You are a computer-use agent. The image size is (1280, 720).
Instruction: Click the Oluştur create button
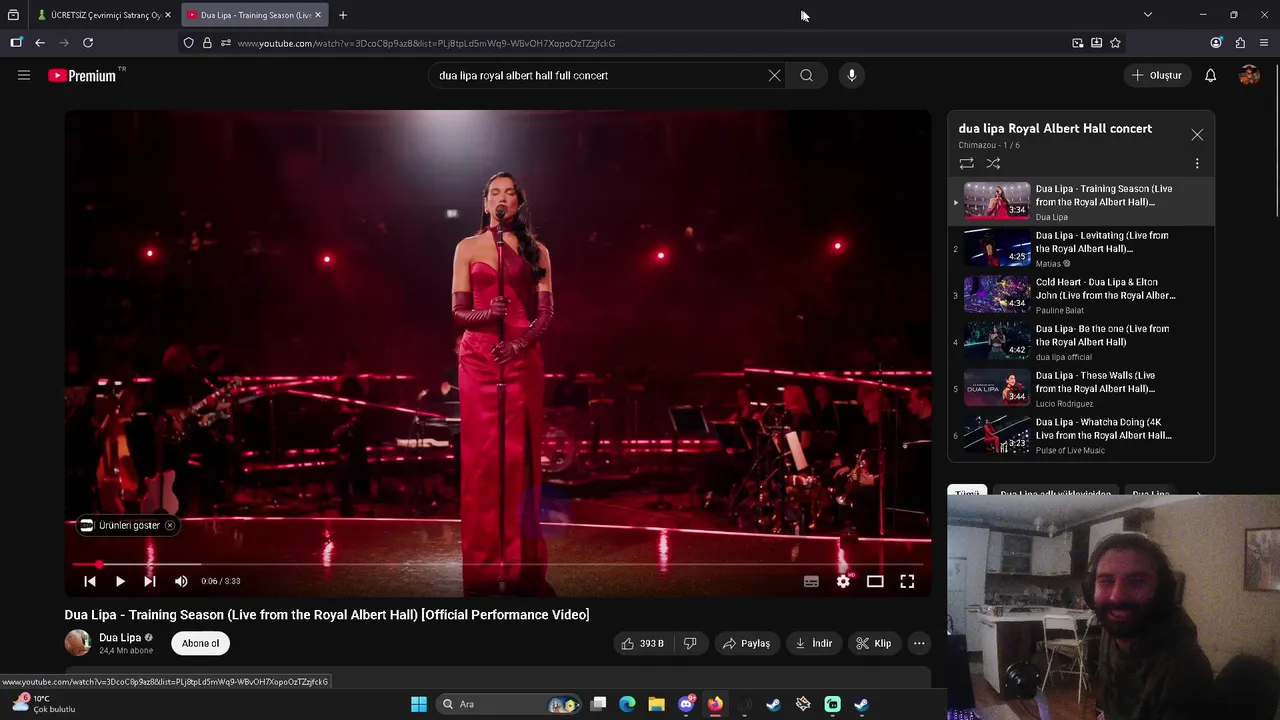[x=1156, y=75]
